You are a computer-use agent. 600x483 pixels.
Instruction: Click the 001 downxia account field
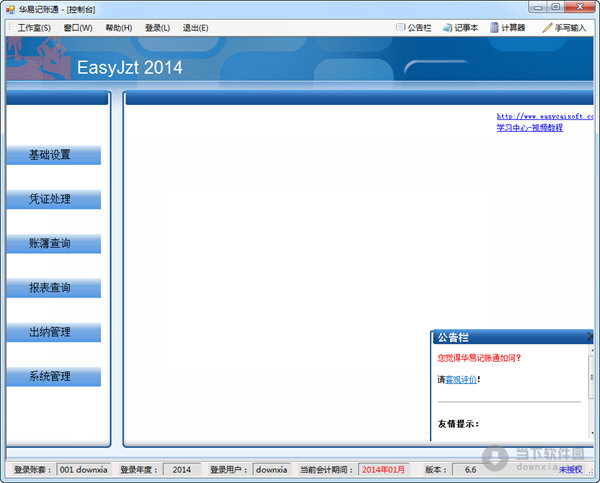[84, 470]
